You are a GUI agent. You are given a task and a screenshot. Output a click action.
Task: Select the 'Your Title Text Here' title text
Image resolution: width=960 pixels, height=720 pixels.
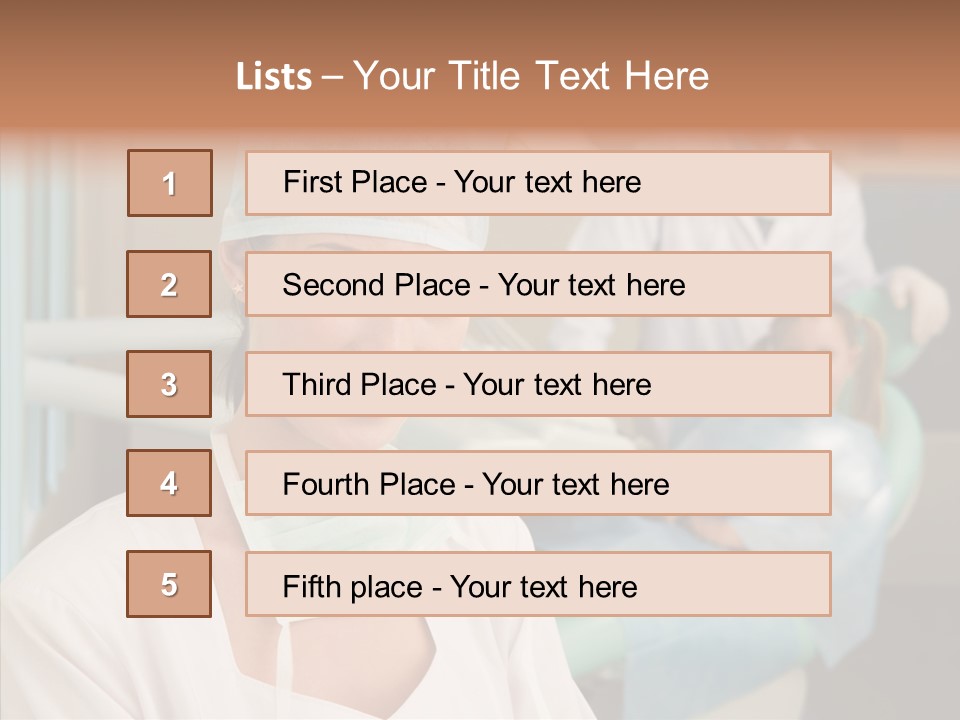click(531, 76)
